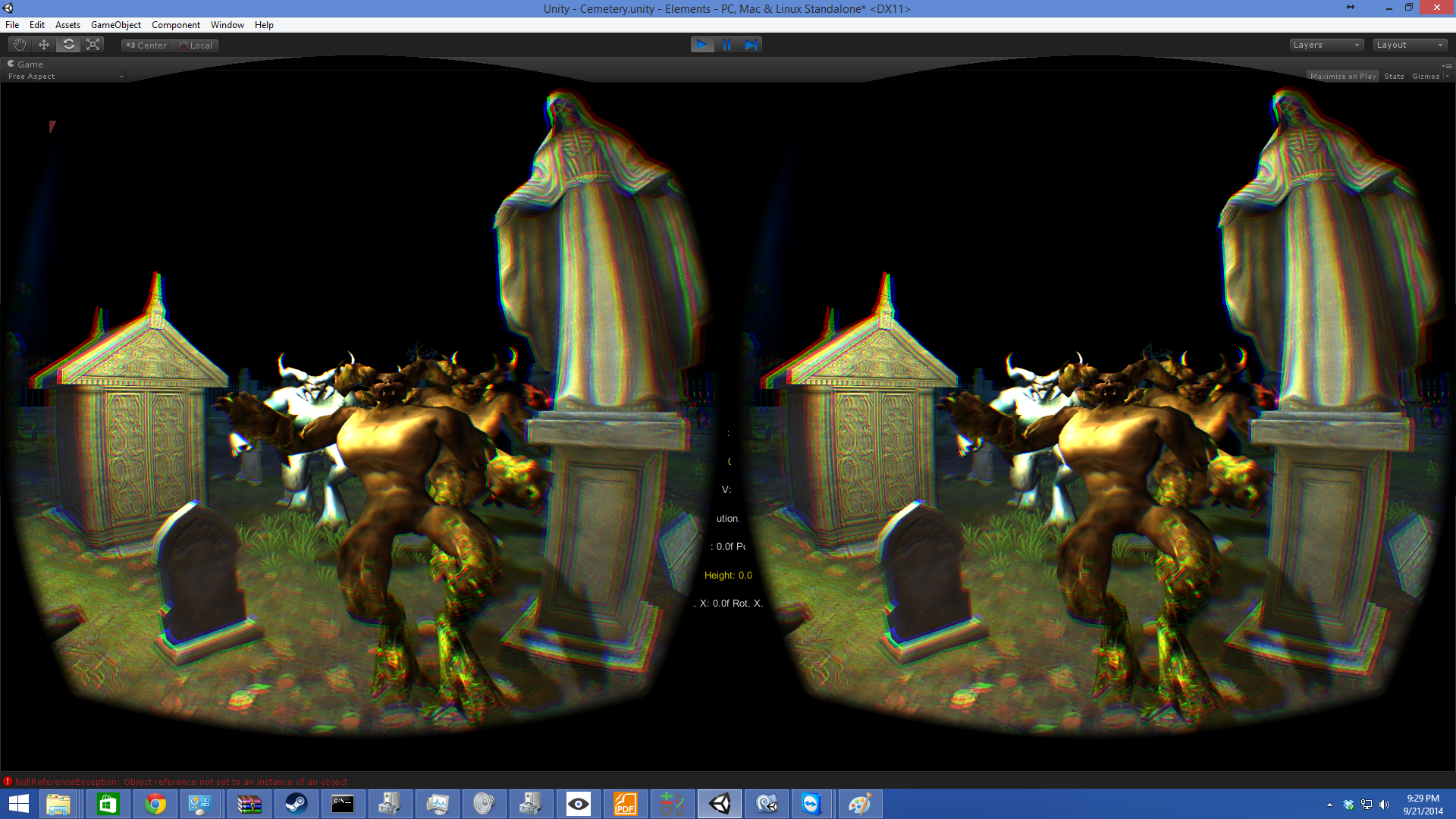Expand the Layers dropdown
This screenshot has width=1456, height=819.
1326,45
